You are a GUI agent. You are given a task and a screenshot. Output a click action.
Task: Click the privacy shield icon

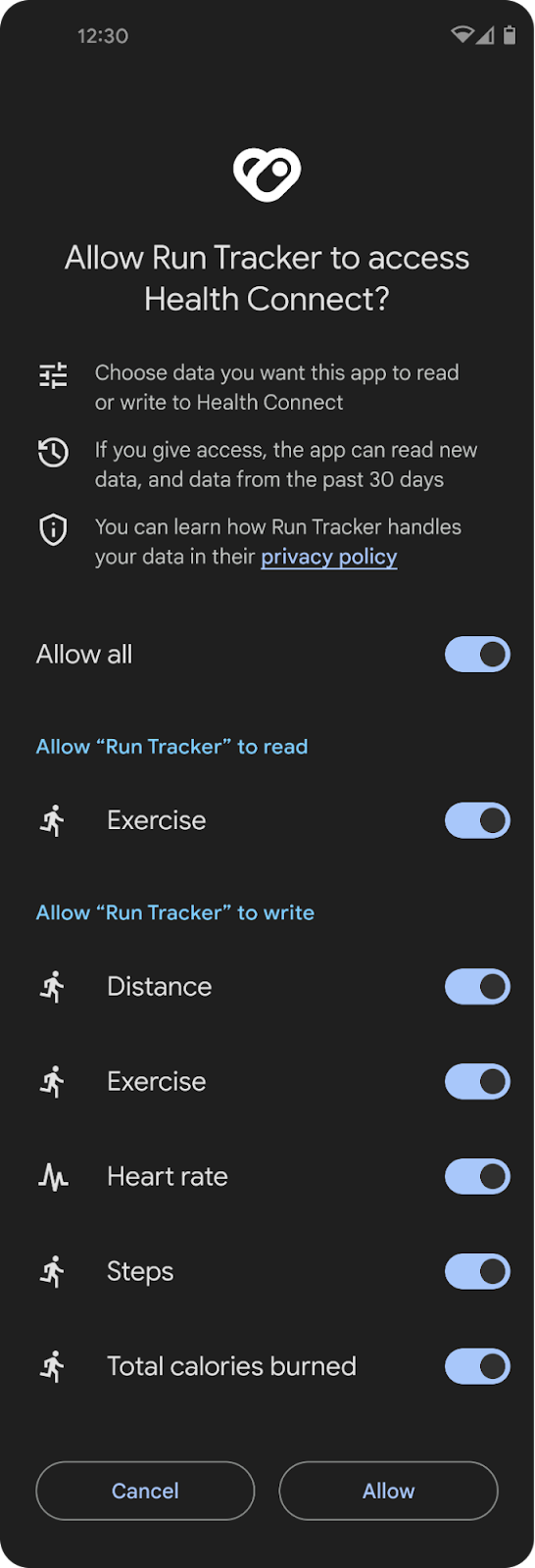click(53, 529)
